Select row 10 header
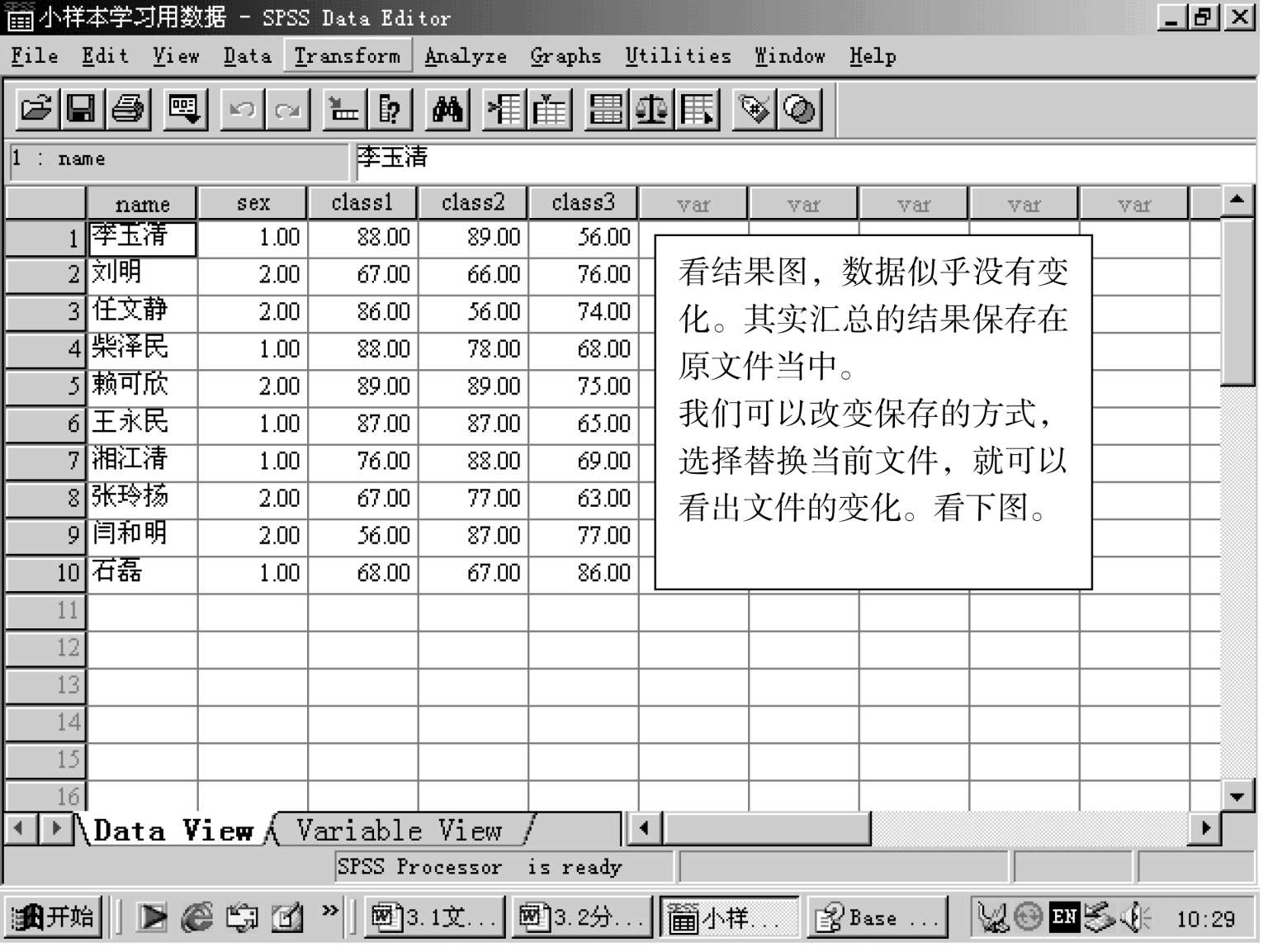 pos(45,573)
